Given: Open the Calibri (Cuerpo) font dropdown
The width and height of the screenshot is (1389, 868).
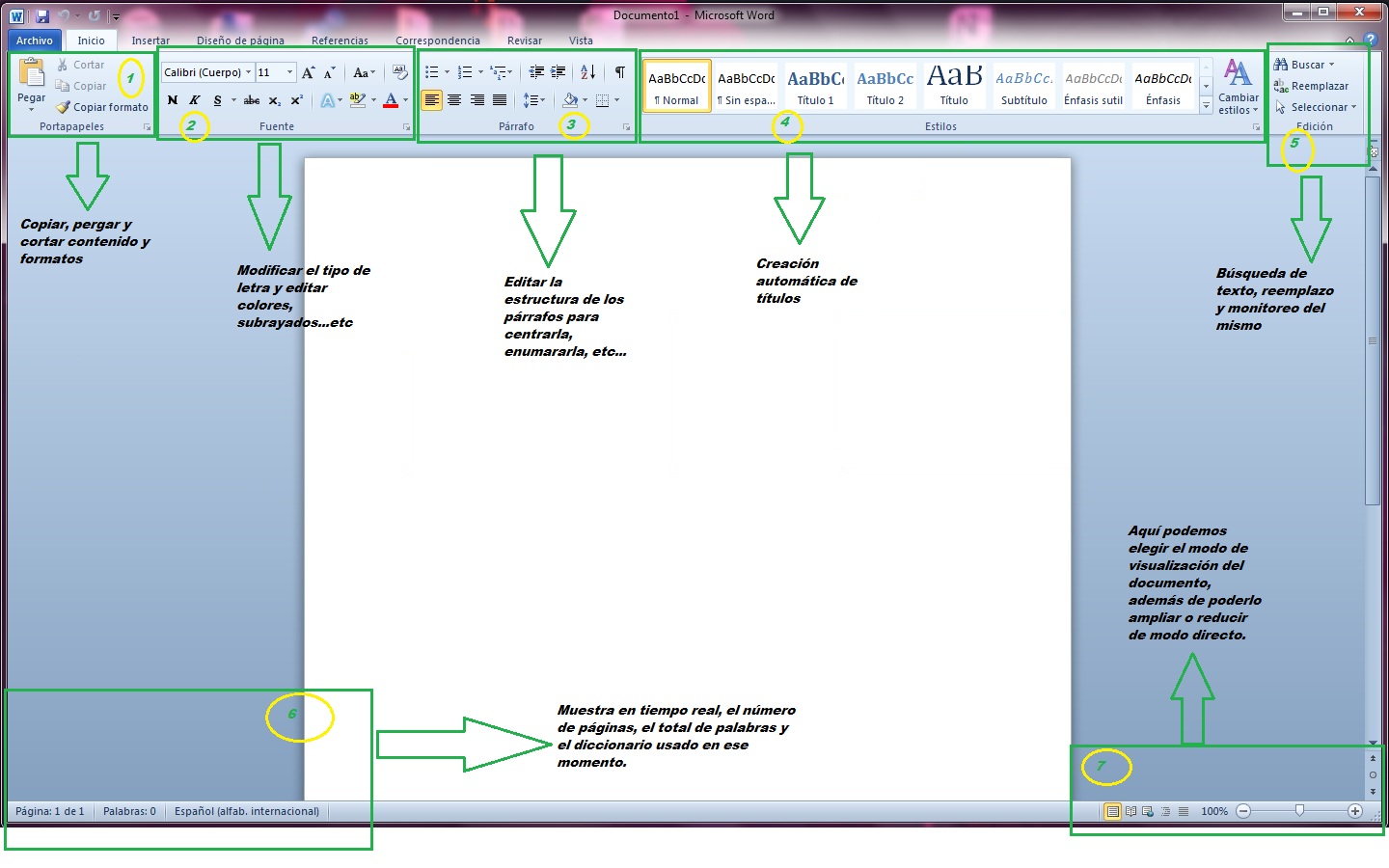Looking at the screenshot, I should 248,72.
